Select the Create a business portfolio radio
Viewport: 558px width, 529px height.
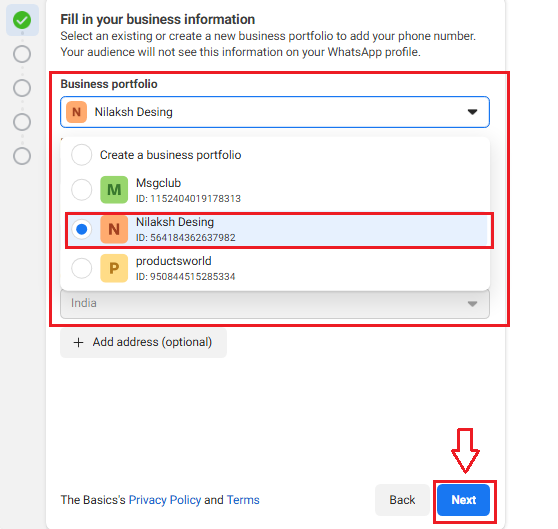(81, 155)
